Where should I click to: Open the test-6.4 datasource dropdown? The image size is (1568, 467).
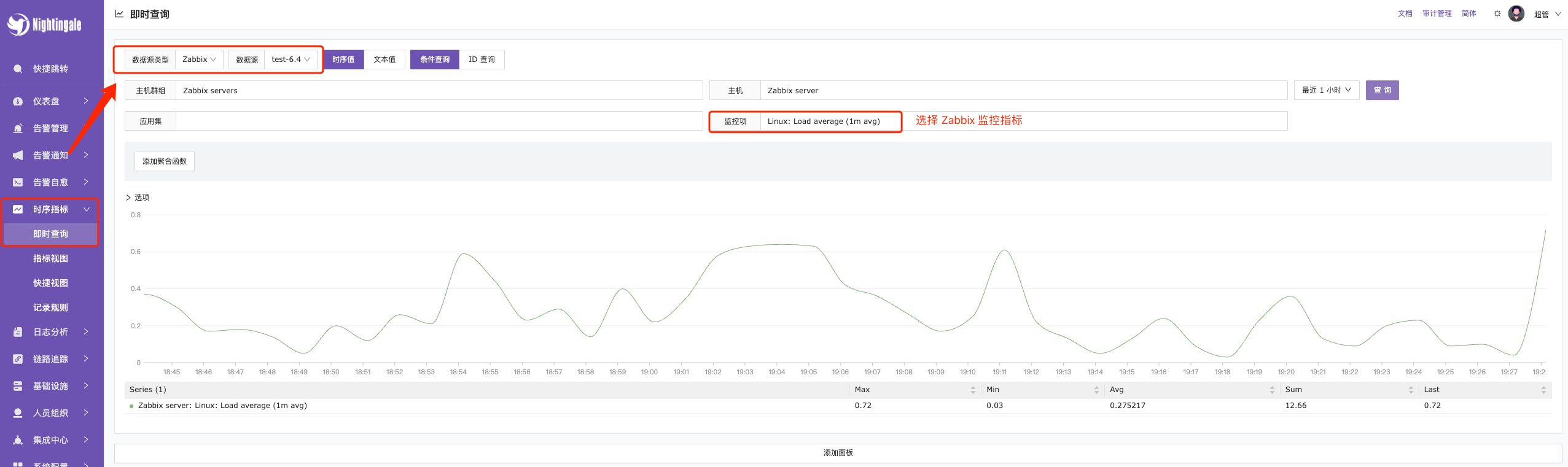pos(291,60)
